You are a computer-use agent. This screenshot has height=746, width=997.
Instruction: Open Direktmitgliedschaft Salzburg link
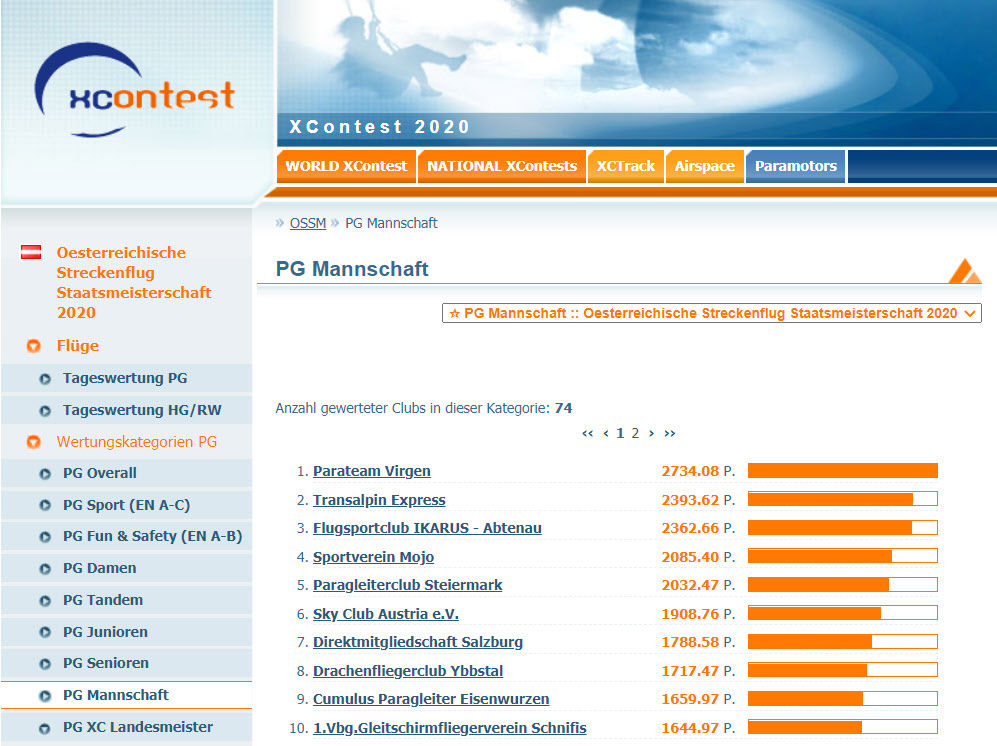(418, 642)
